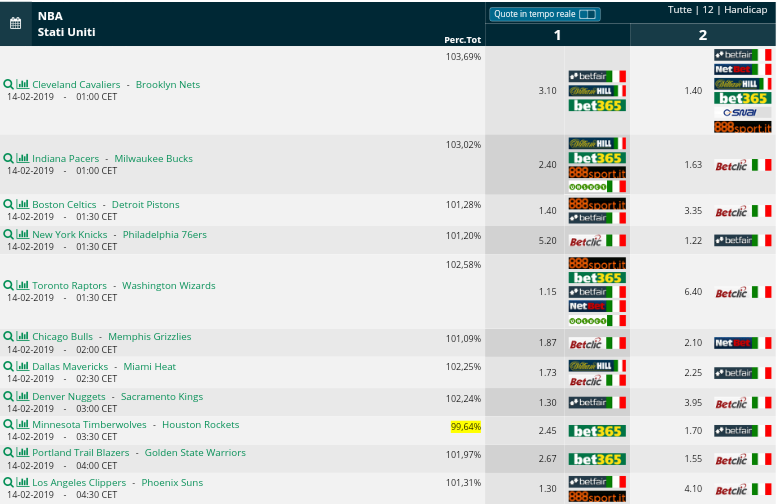Open the Brooklyn Nets team link

click(x=168, y=84)
